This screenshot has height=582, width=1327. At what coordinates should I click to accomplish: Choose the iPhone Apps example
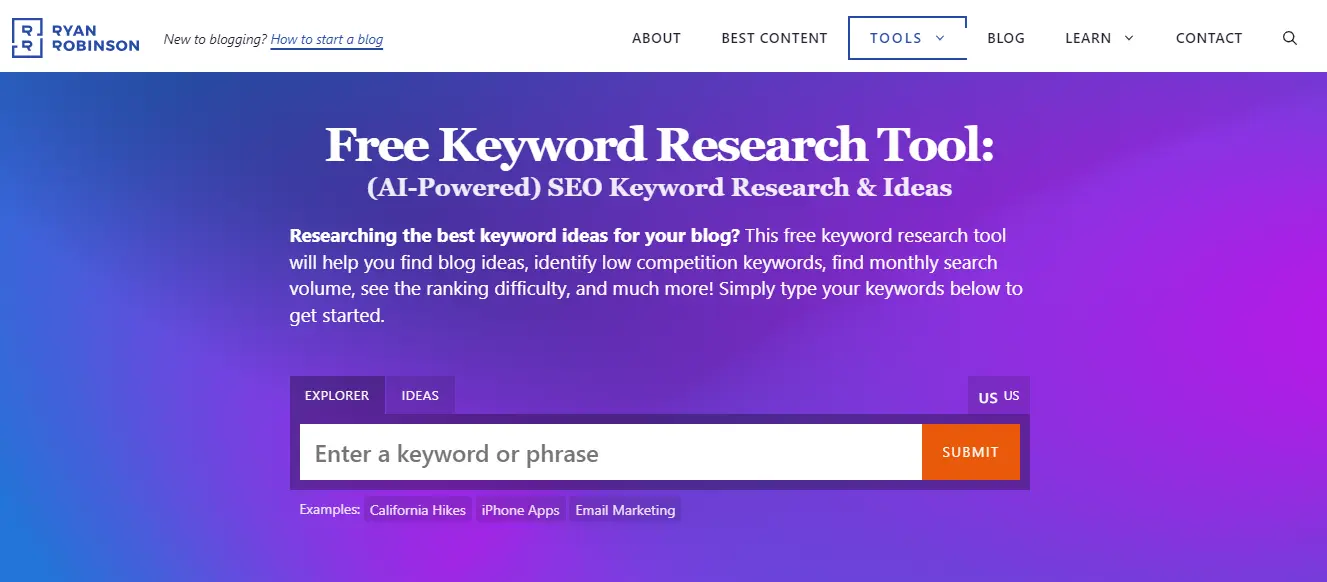(520, 509)
